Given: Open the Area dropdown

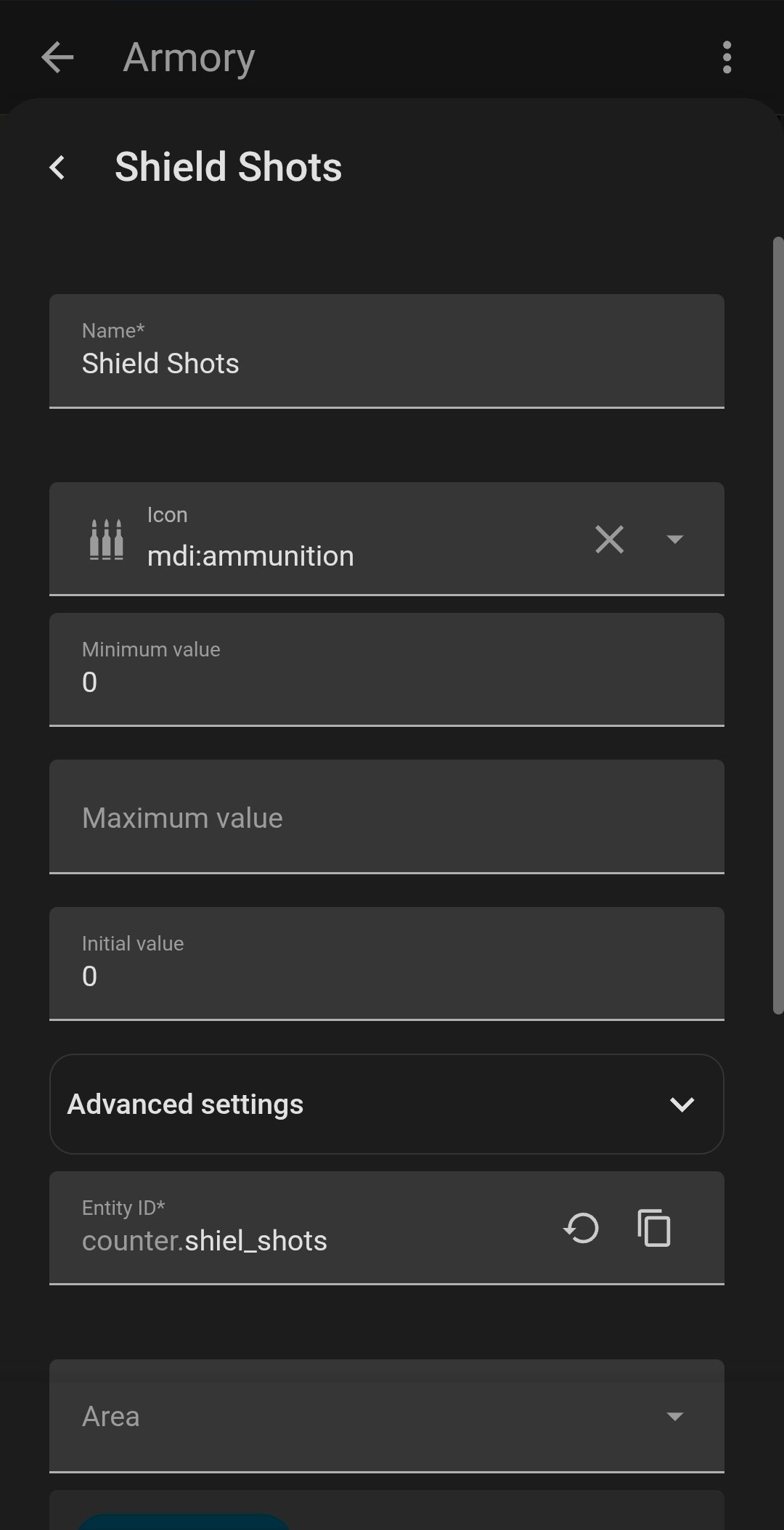Looking at the screenshot, I should pos(387,1416).
